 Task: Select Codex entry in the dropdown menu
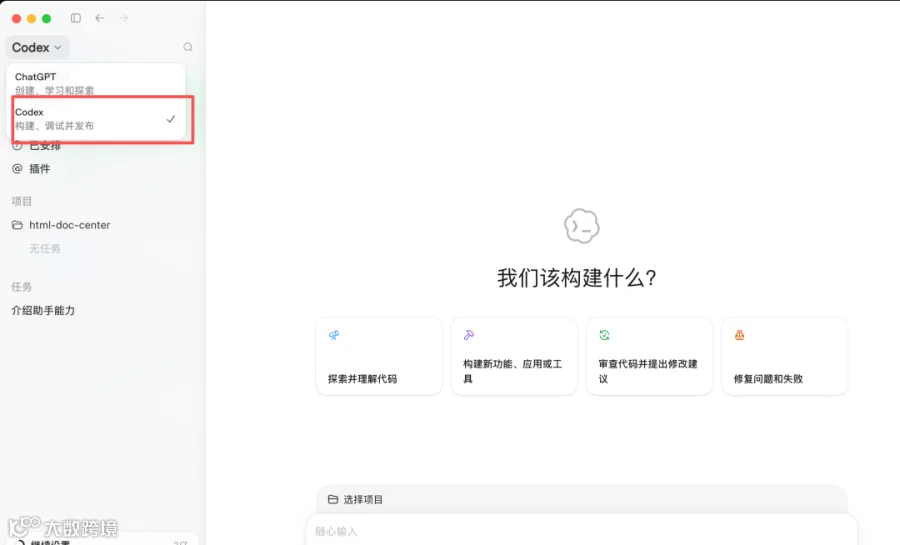coord(96,119)
